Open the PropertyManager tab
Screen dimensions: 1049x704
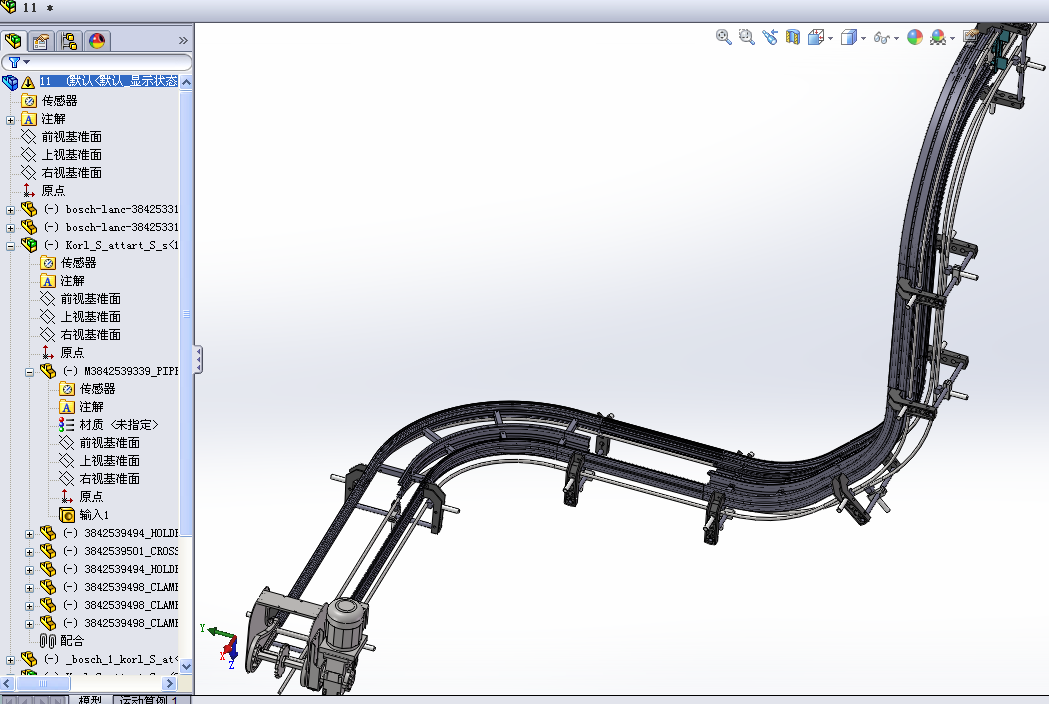point(41,41)
